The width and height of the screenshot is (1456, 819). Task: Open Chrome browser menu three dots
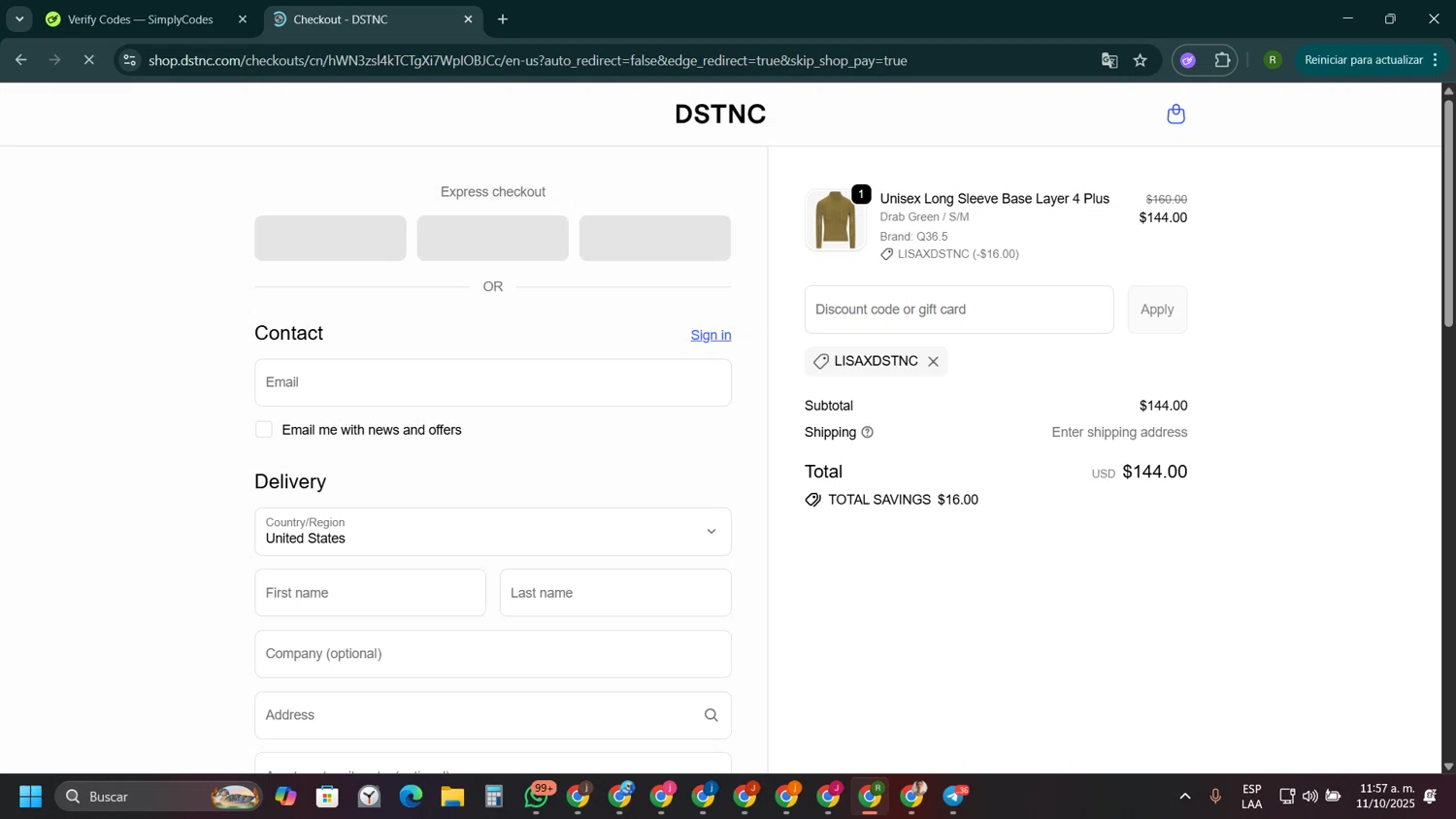click(1435, 60)
